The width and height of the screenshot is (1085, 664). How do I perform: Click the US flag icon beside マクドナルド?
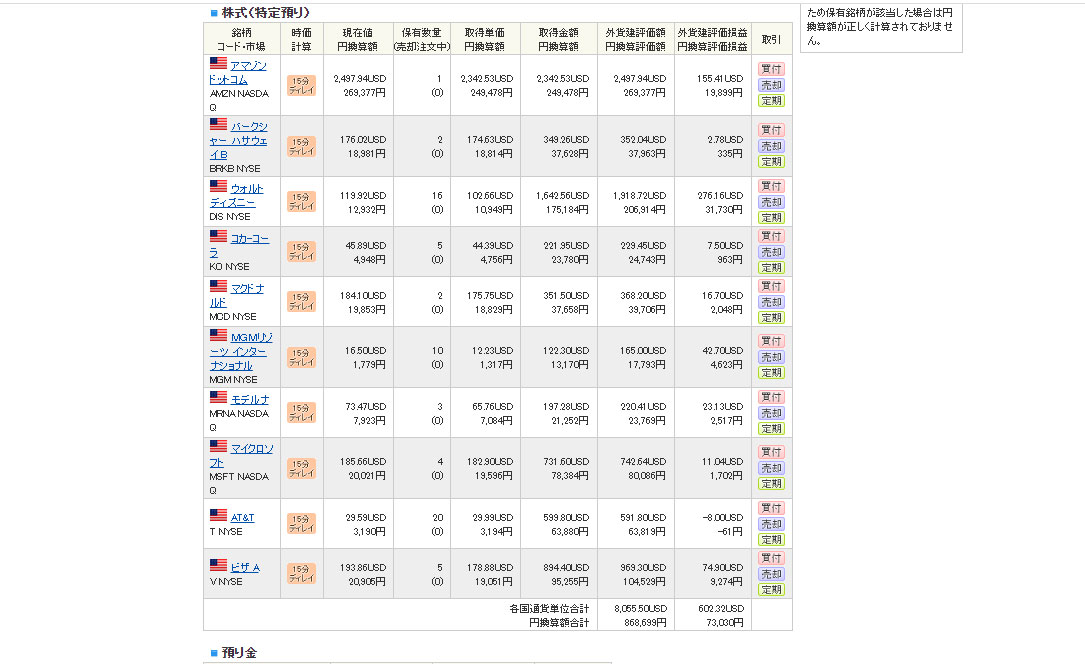coord(218,286)
